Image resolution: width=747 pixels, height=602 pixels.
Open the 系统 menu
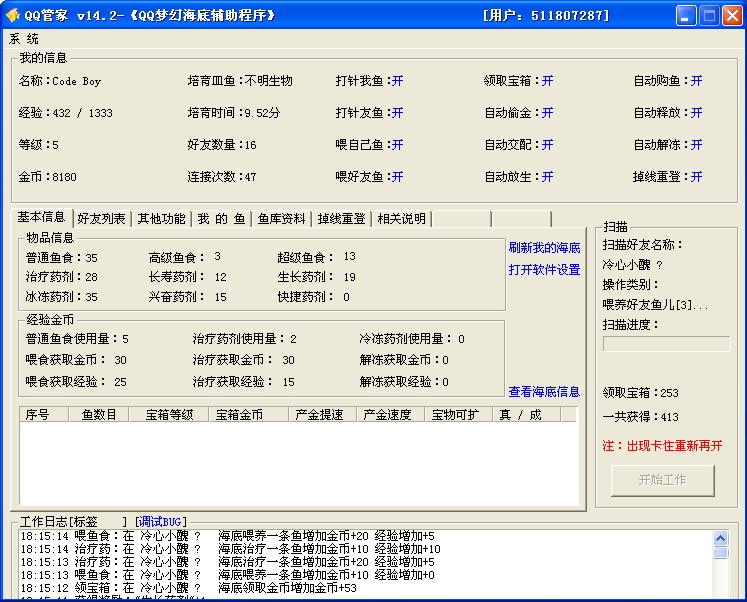[x=24, y=38]
